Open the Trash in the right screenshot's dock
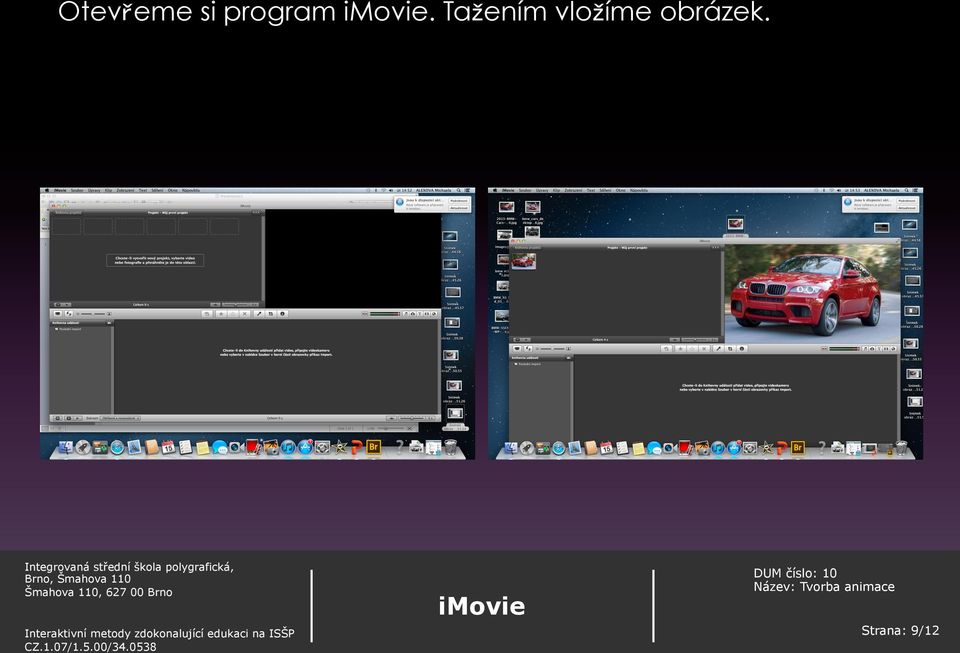 pos(901,448)
